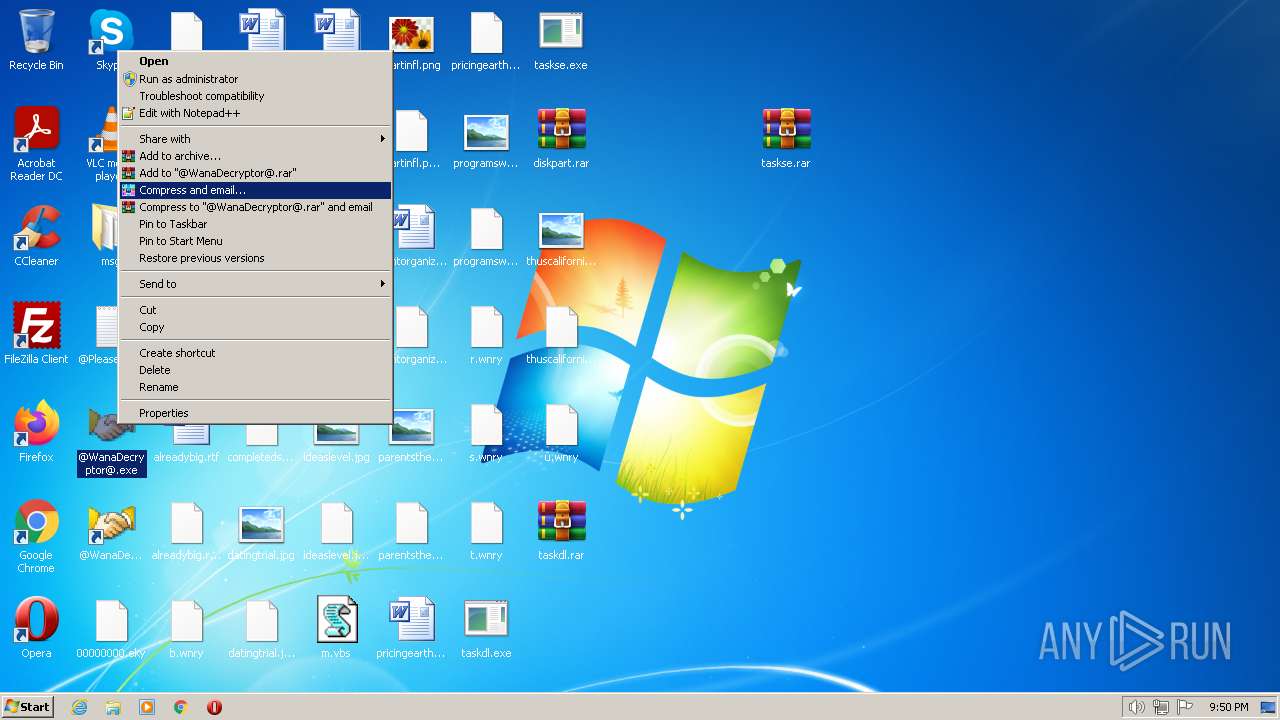Choose Copy from the context menu
The width and height of the screenshot is (1280, 720).
[255, 327]
